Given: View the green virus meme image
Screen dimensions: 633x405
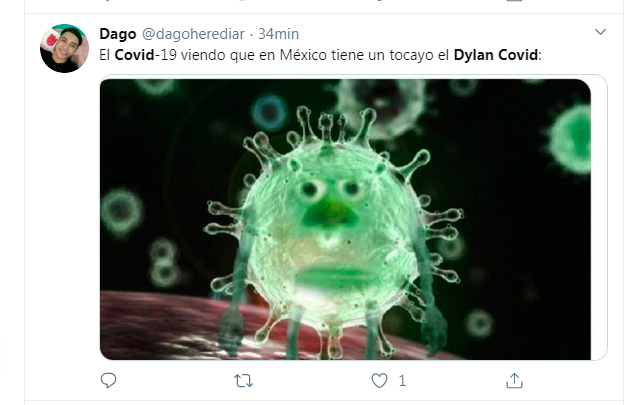Looking at the screenshot, I should [345, 219].
